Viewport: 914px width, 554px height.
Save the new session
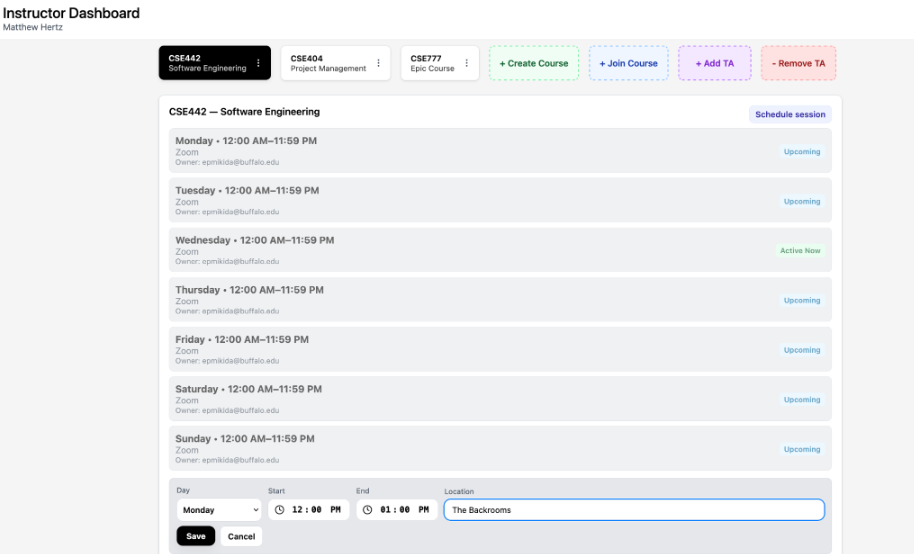coord(196,536)
